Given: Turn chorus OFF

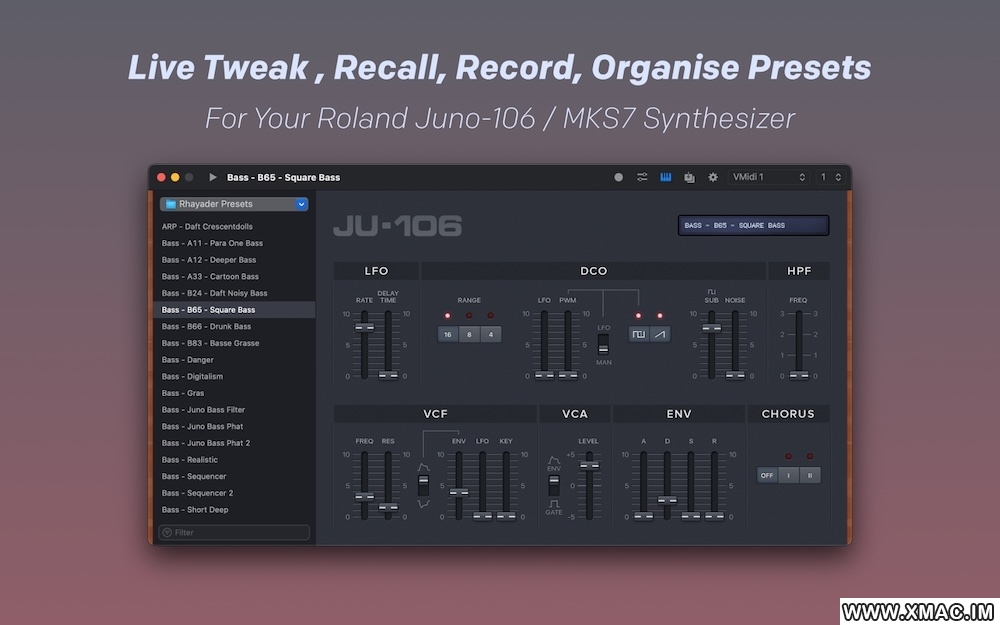Looking at the screenshot, I should coord(767,475).
